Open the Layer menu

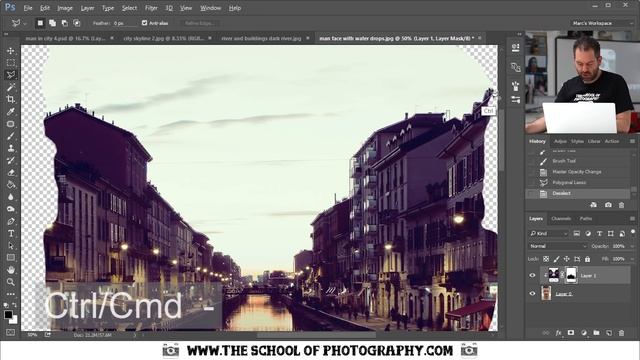(87, 8)
